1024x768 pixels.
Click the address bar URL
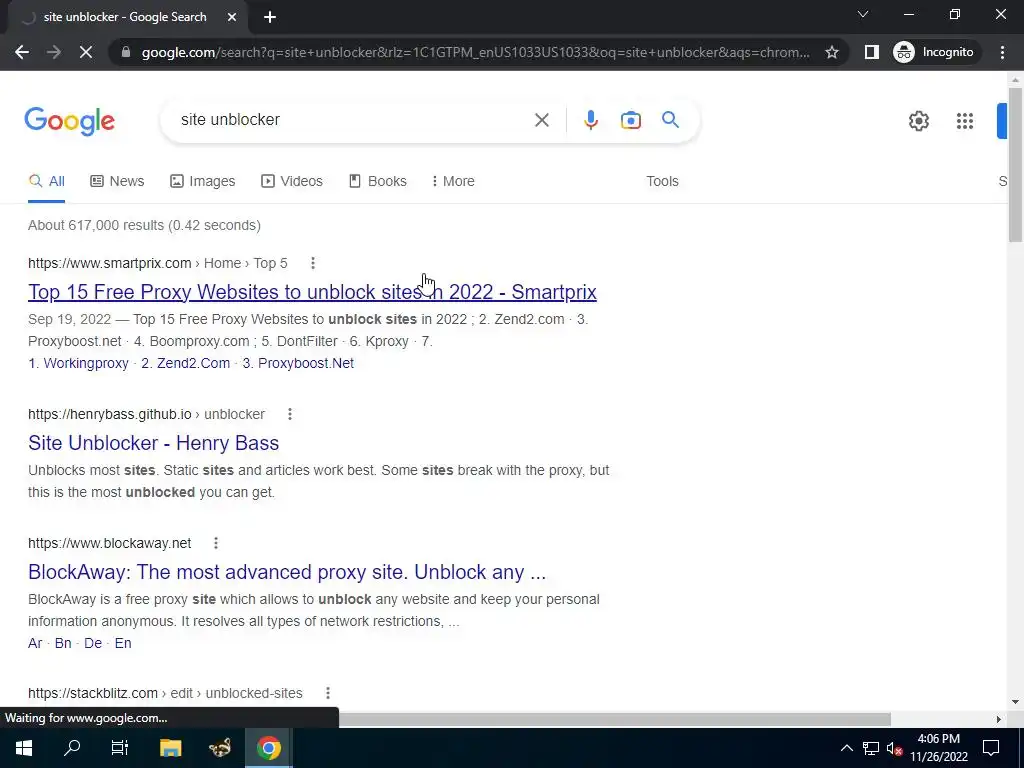coord(475,52)
